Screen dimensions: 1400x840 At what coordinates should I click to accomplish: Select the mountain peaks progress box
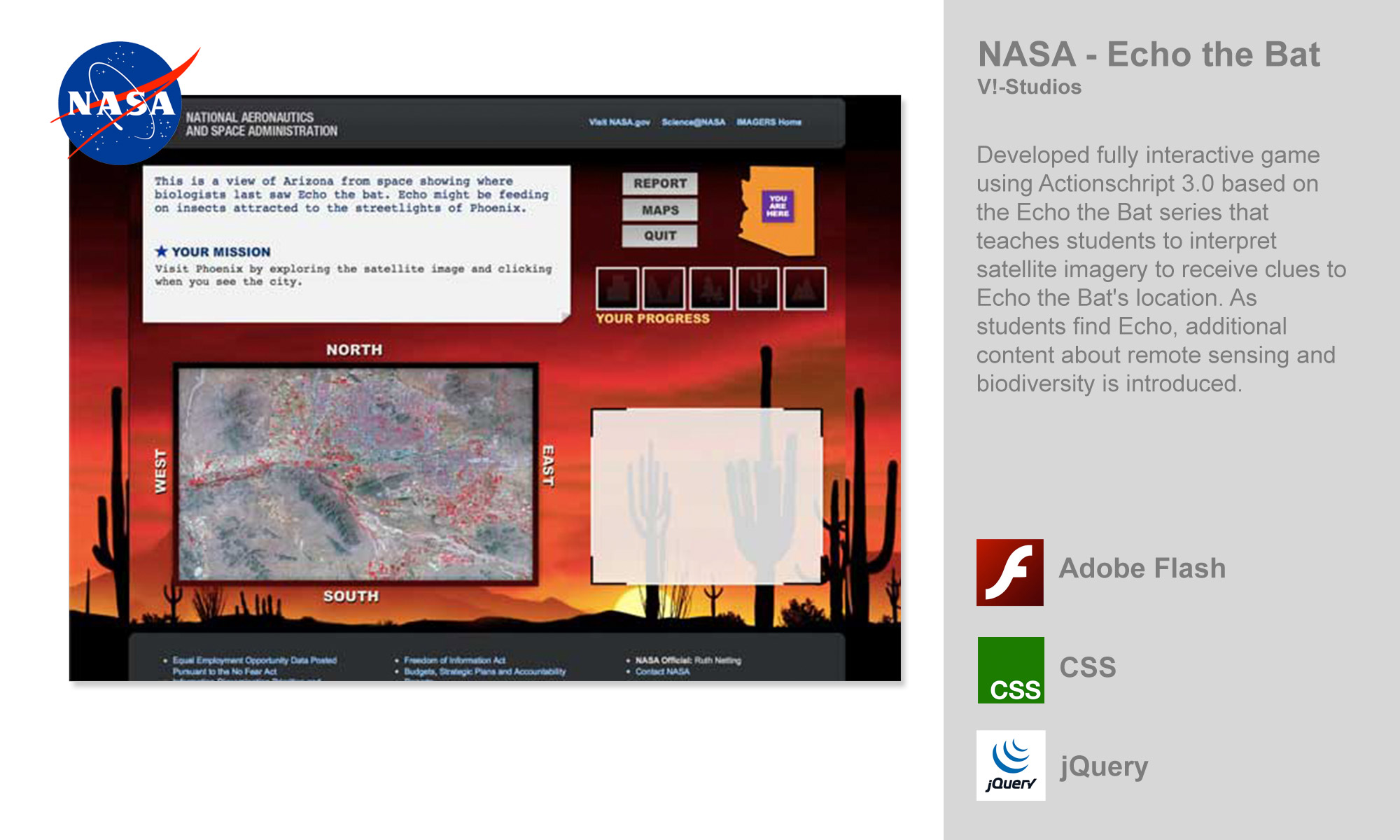[804, 288]
